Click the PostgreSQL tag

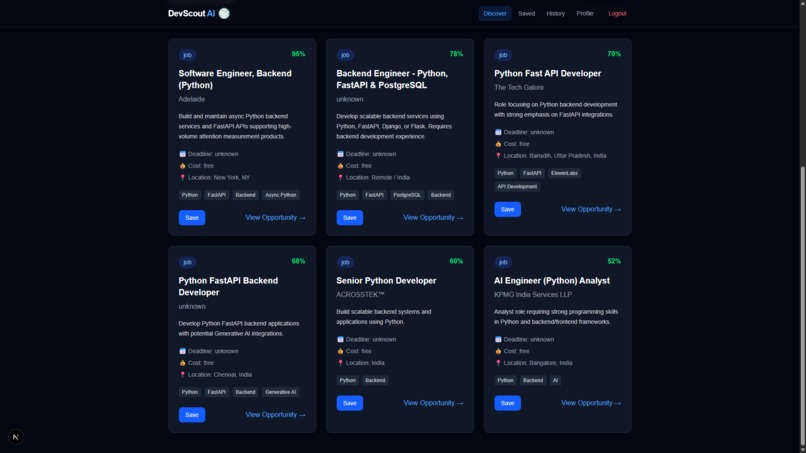pos(407,195)
